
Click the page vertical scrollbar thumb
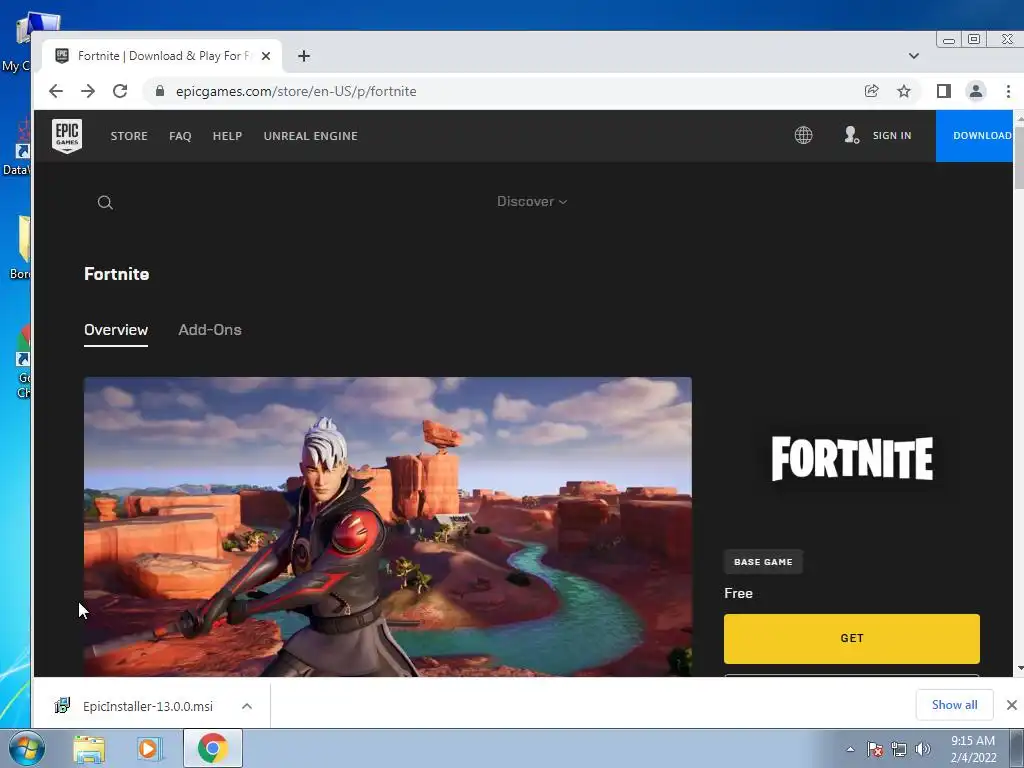(1018, 158)
